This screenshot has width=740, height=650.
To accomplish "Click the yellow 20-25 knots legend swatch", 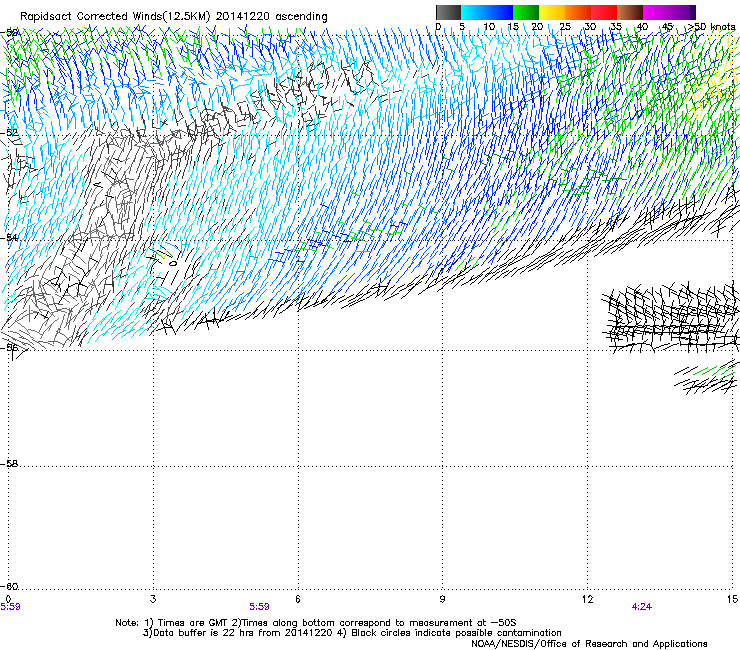I will click(552, 12).
